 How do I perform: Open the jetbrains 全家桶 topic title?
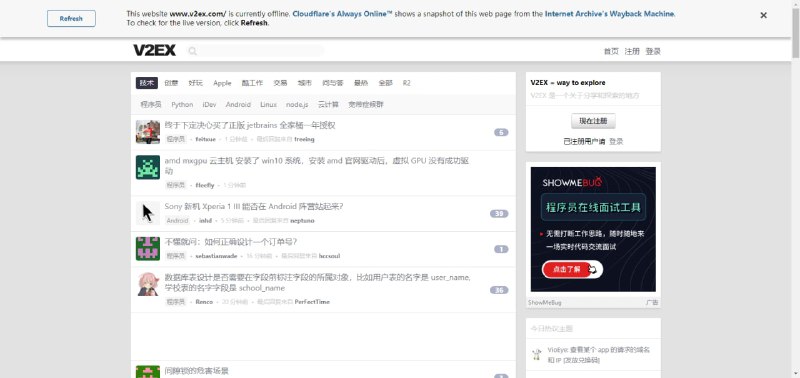click(x=250, y=125)
